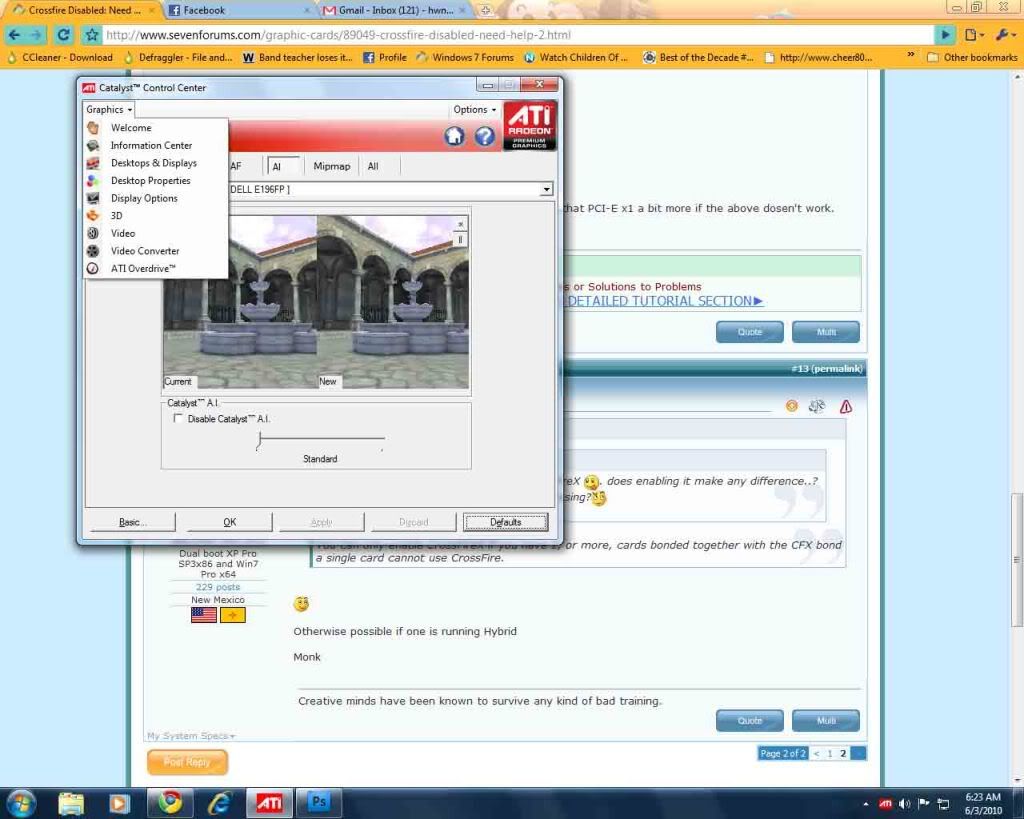
Task: Quote the post signed Monk
Action: (x=750, y=720)
